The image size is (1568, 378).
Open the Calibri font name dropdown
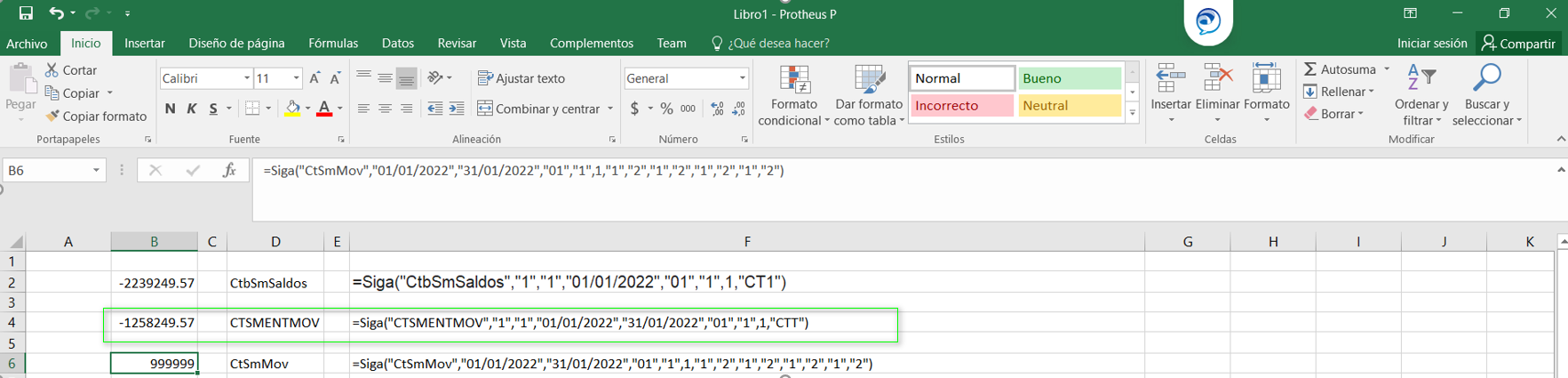pos(246,78)
